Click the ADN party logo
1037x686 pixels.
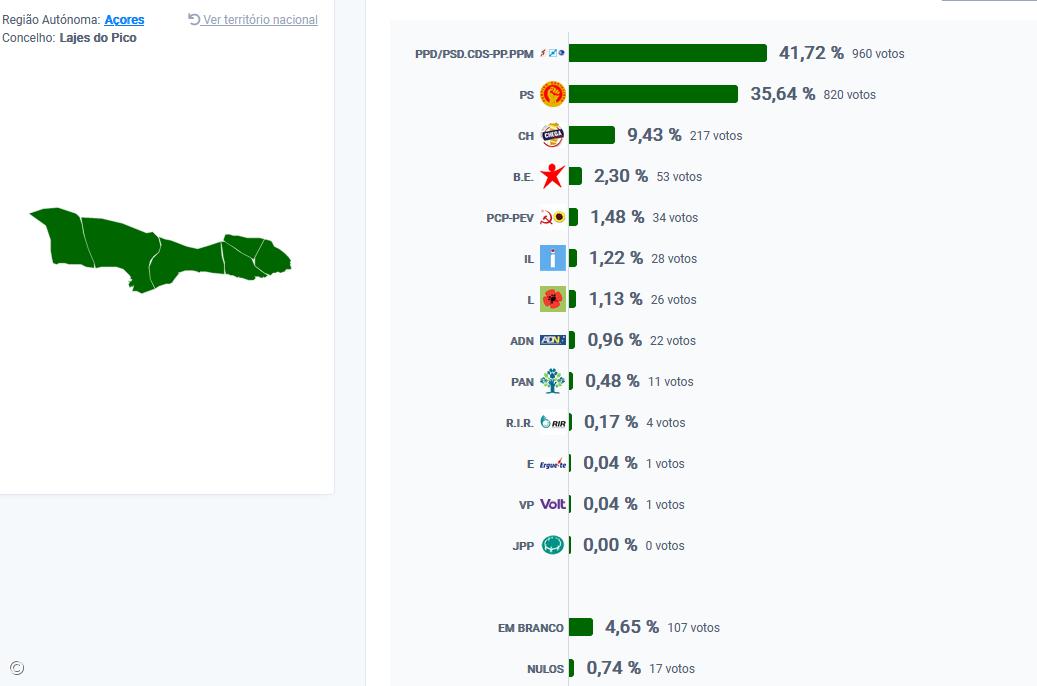pyautogui.click(x=552, y=340)
